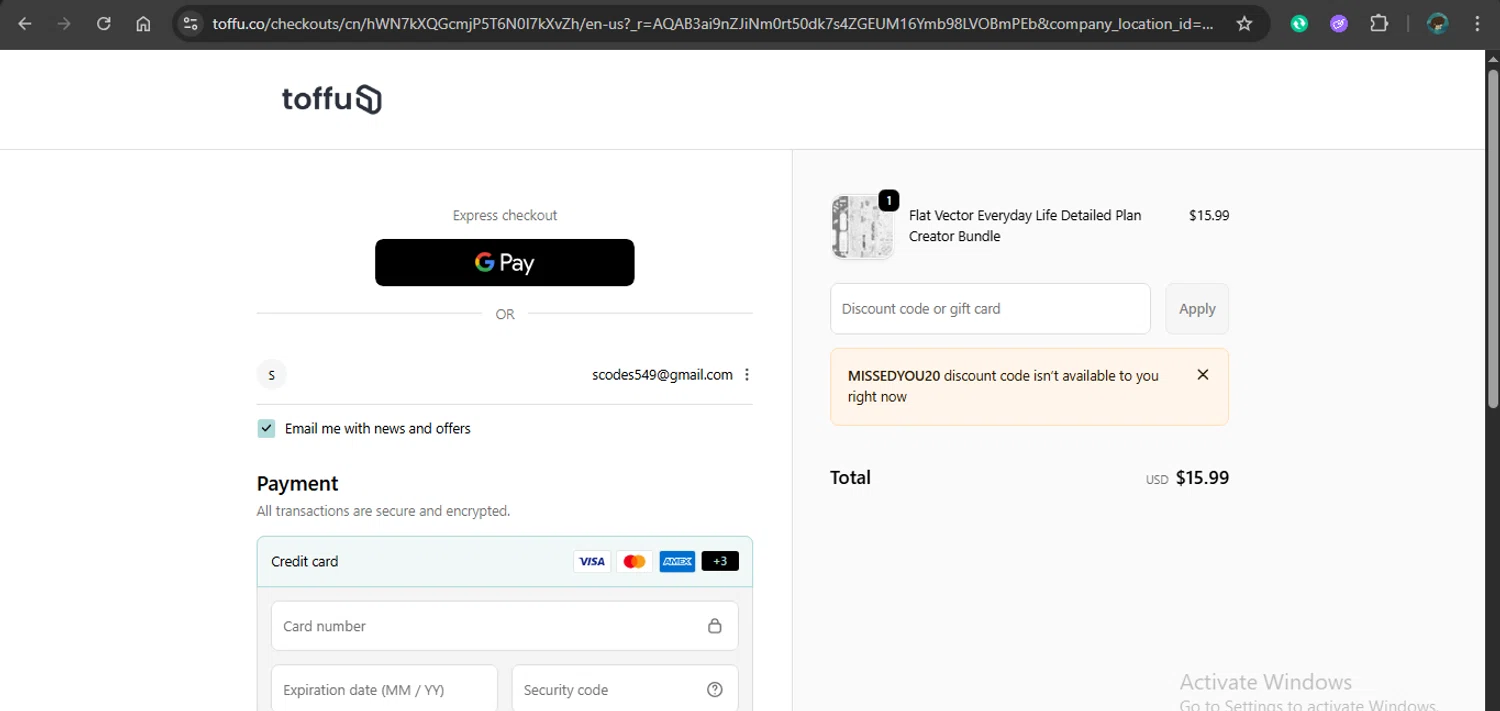Reload the checkout page
The image size is (1500, 711).
[x=104, y=23]
